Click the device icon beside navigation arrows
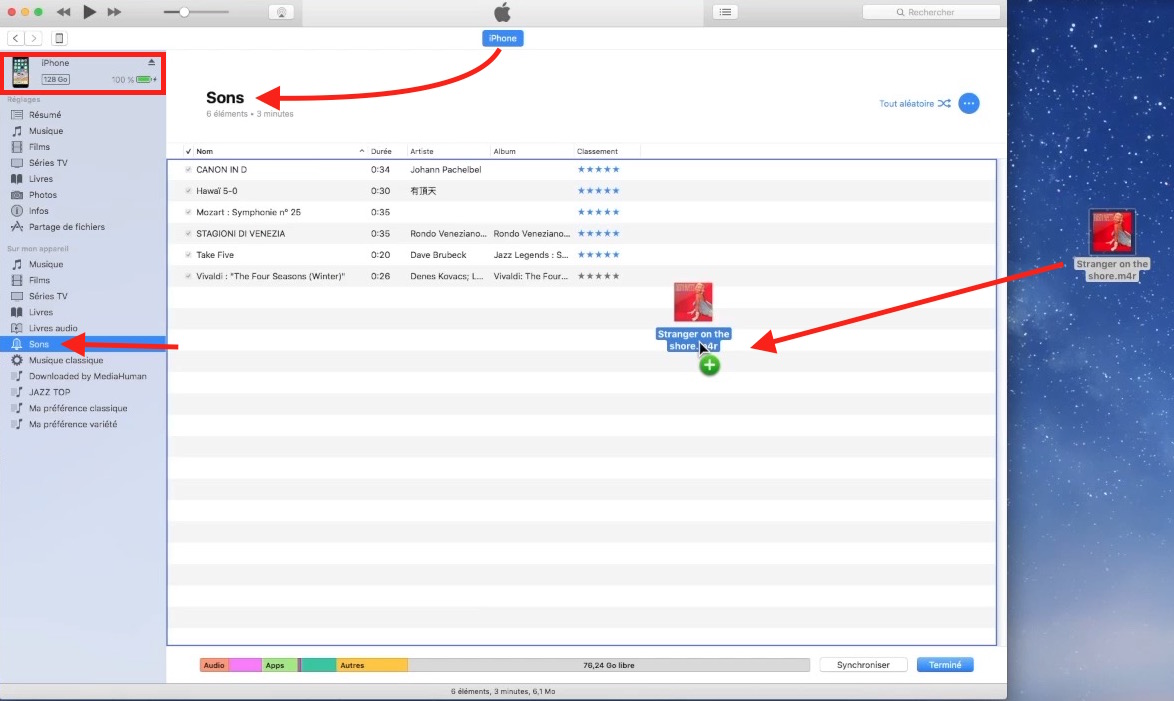 (59, 38)
